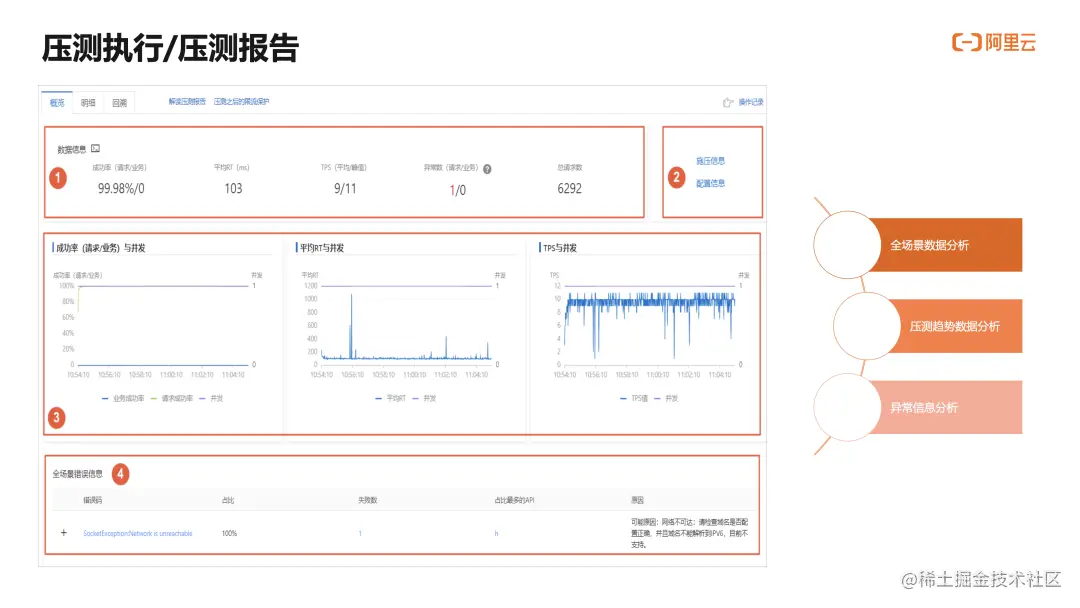Click the pointing-hand icon beside 操作记录
The height and width of the screenshot is (608, 1080).
[x=728, y=103]
